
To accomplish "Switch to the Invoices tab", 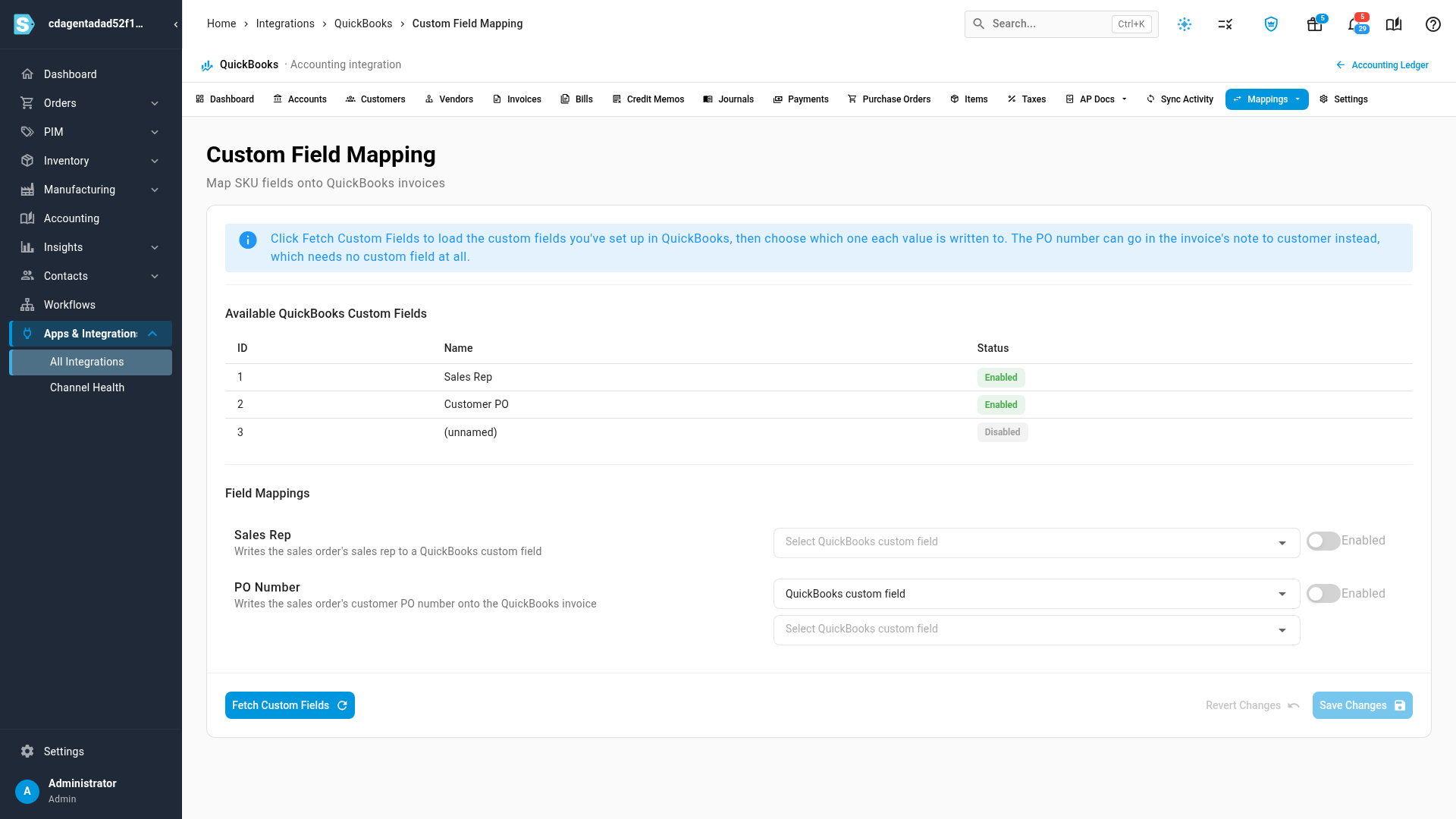I will coord(516,99).
